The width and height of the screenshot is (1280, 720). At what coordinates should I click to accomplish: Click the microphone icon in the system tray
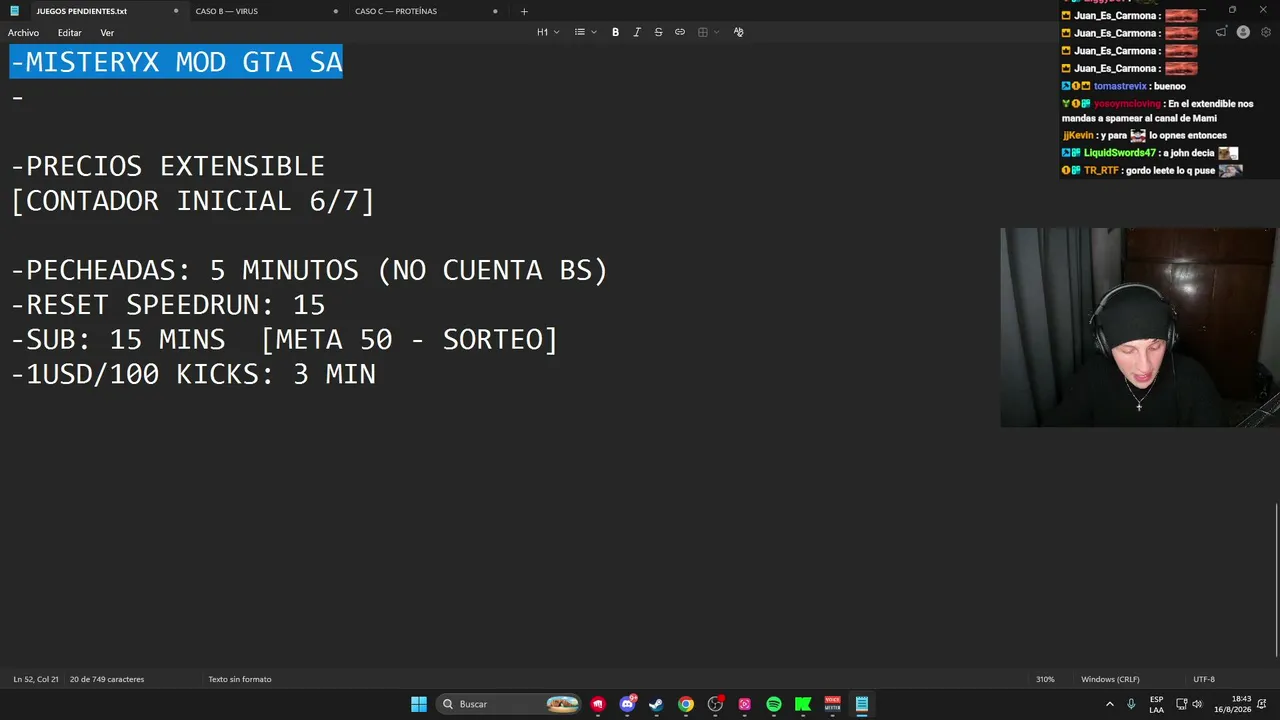tap(1131, 704)
